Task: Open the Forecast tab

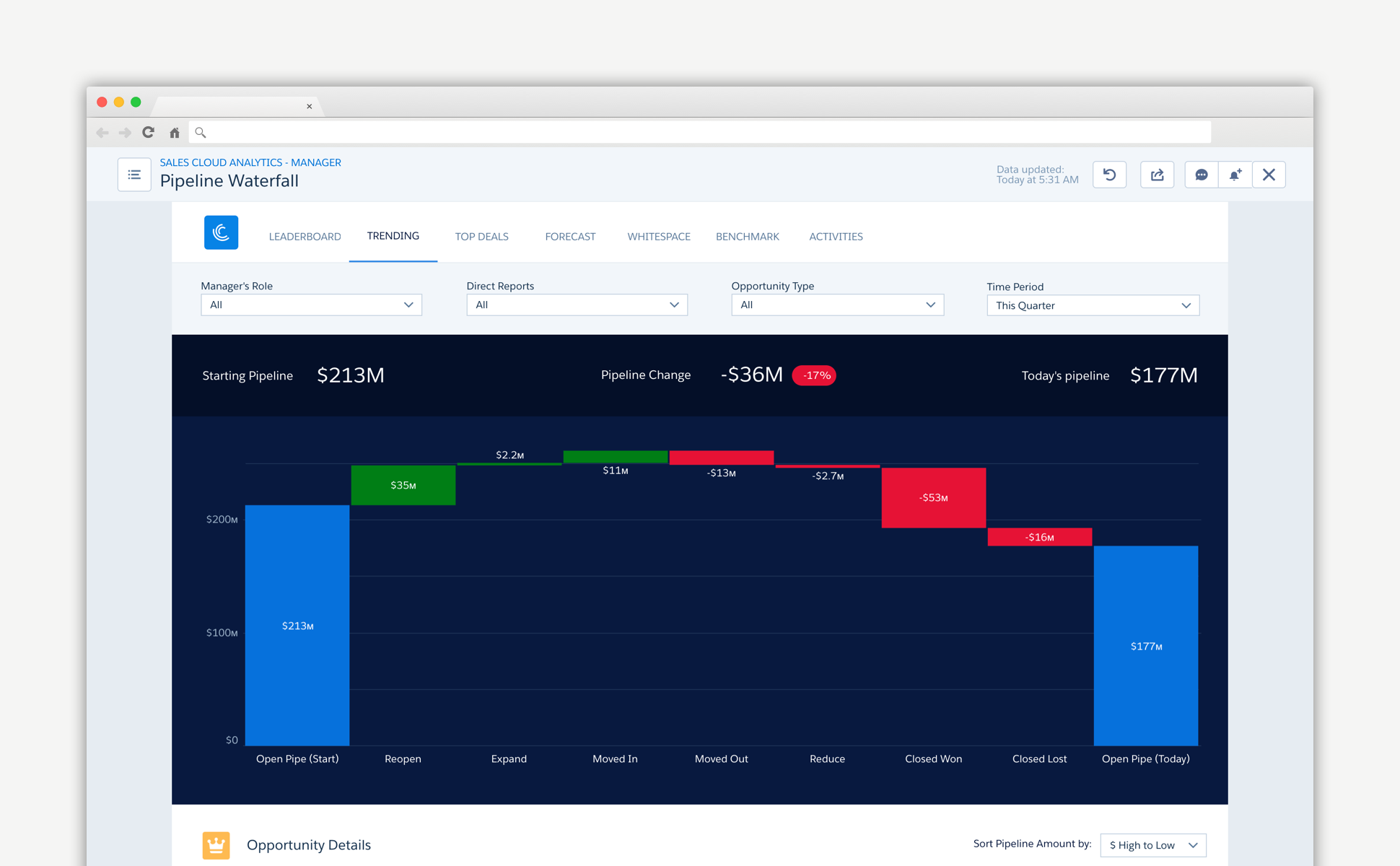Action: (570, 237)
